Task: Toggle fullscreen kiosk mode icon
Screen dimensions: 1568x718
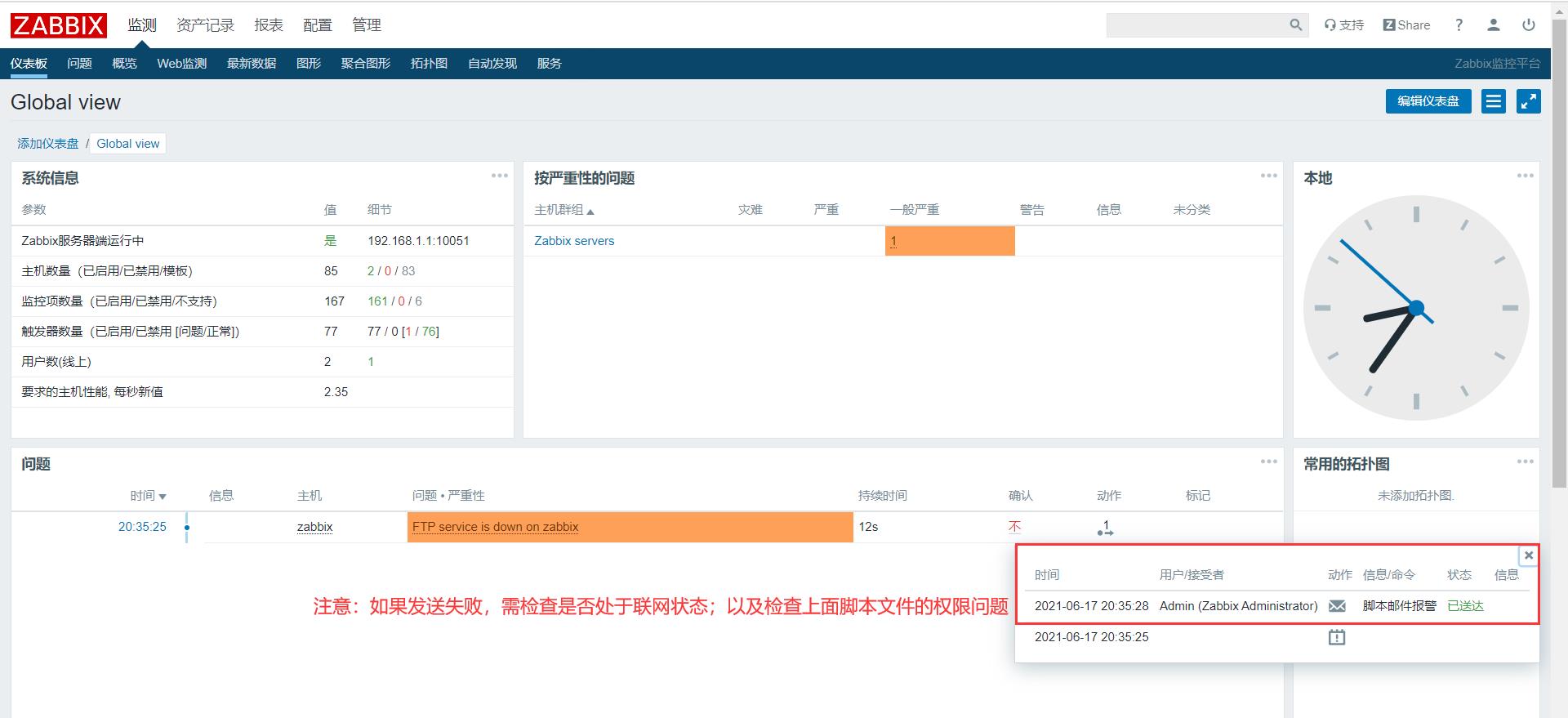Action: pos(1529,101)
